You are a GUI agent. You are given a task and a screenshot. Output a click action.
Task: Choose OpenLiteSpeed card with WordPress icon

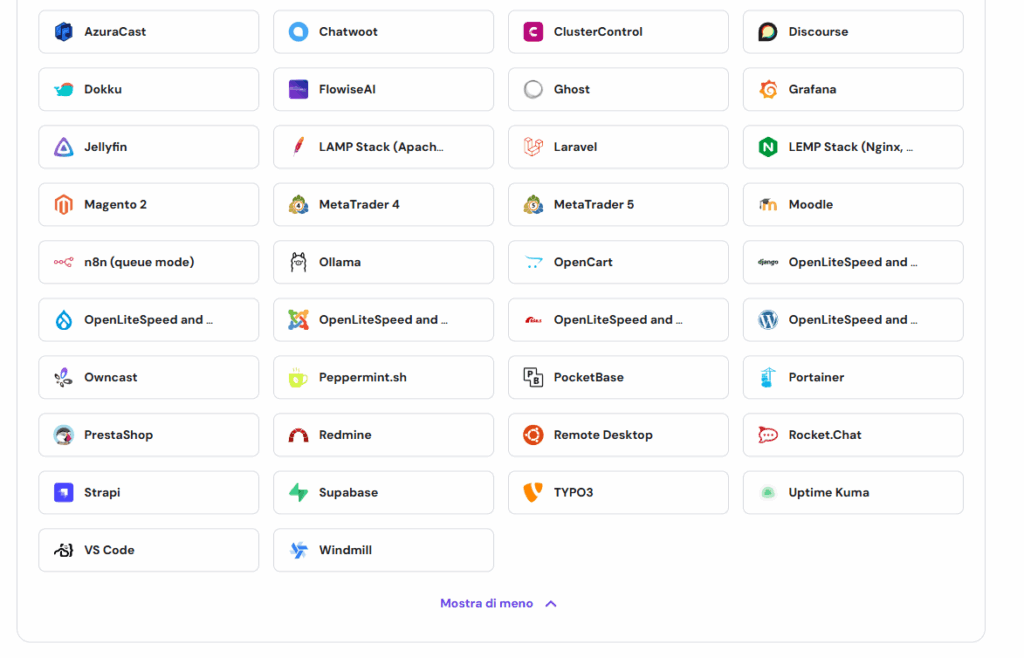coord(853,320)
